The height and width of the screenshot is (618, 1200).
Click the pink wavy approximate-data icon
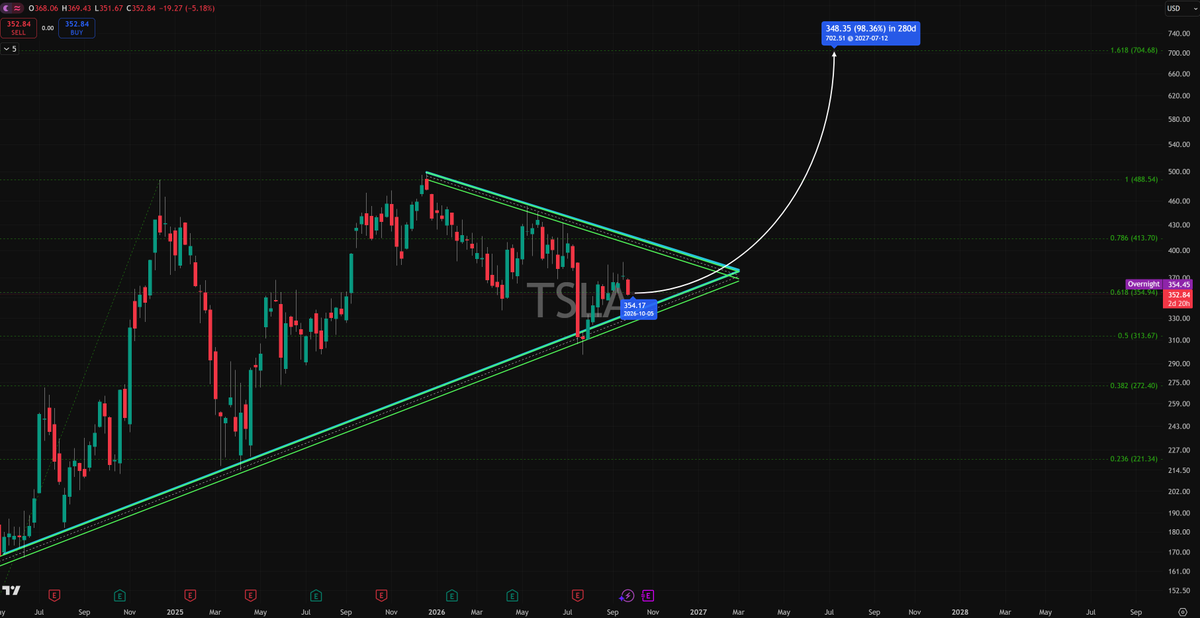point(17,8)
